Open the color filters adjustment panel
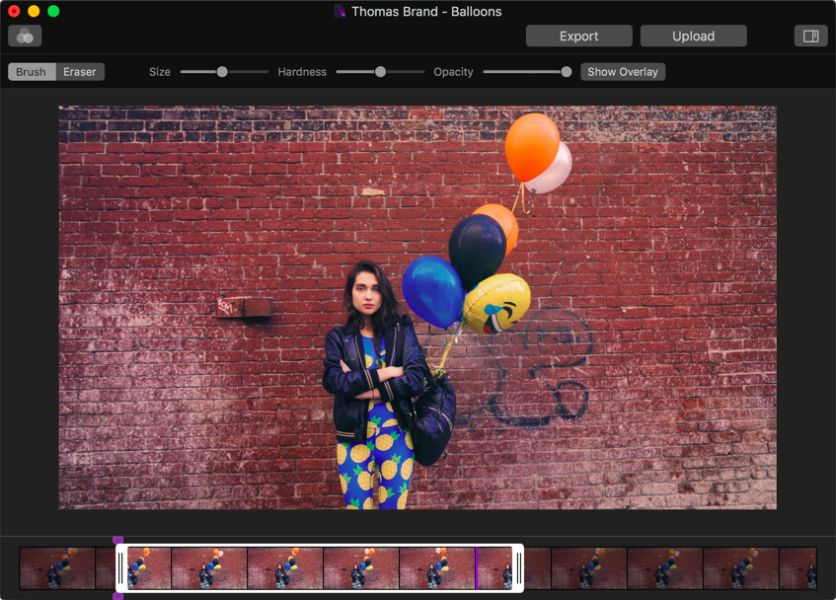This screenshot has width=836, height=600. point(25,36)
